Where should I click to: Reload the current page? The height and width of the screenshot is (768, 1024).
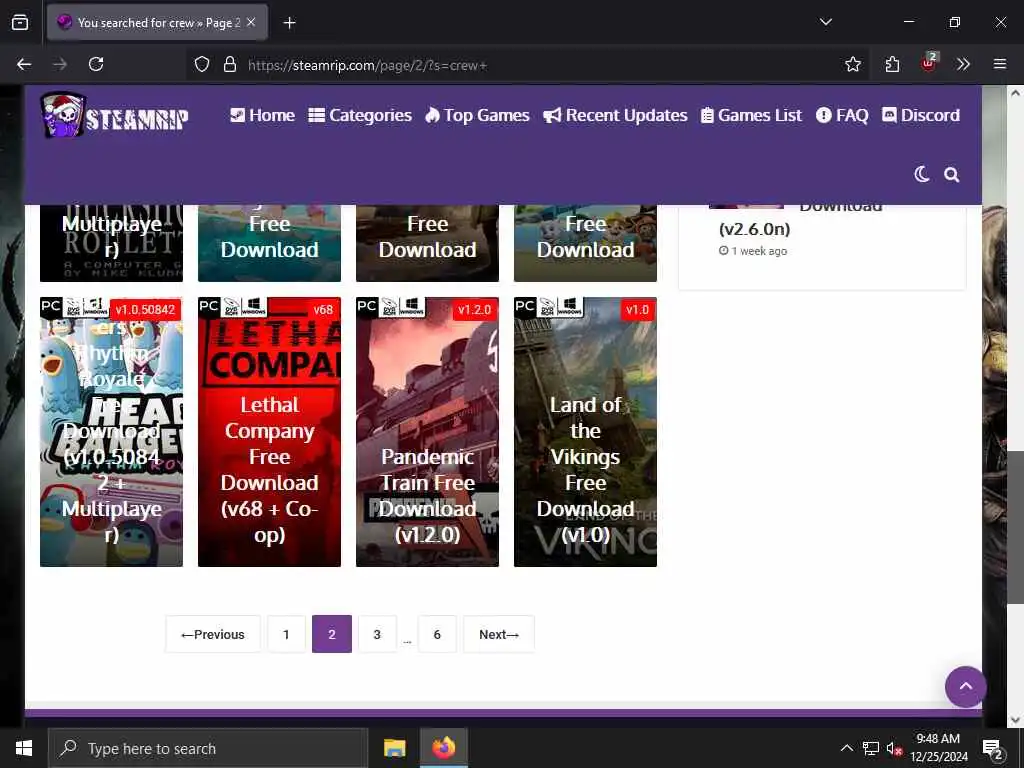[x=96, y=64]
